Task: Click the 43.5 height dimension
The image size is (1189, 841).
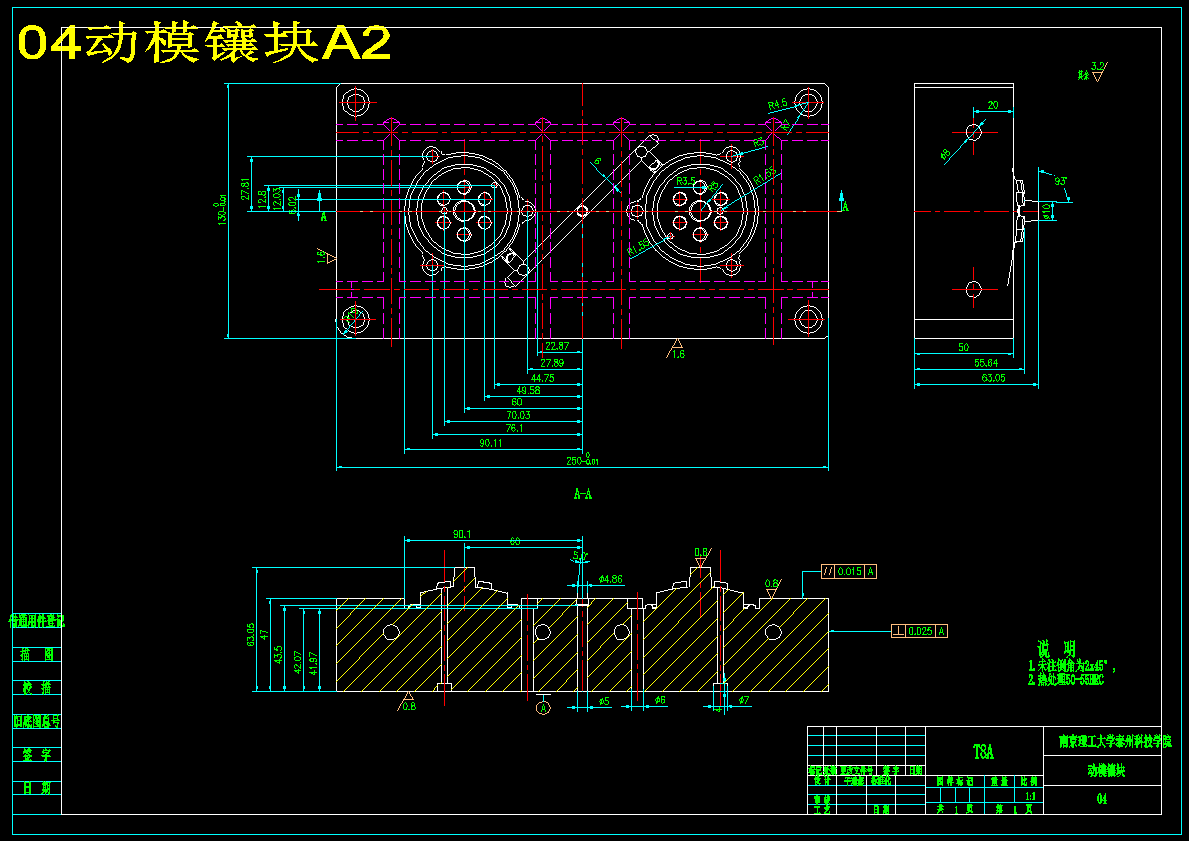Action: (279, 654)
